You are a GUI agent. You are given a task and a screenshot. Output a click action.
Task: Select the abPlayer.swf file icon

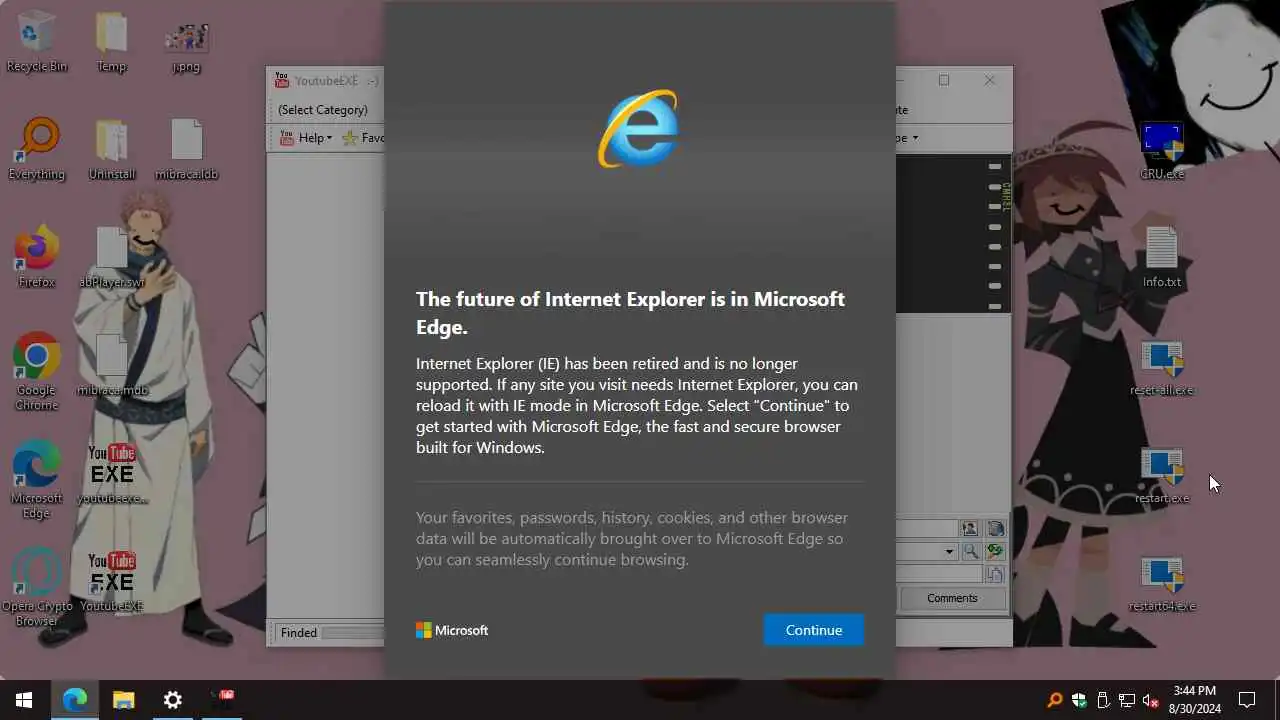(111, 258)
